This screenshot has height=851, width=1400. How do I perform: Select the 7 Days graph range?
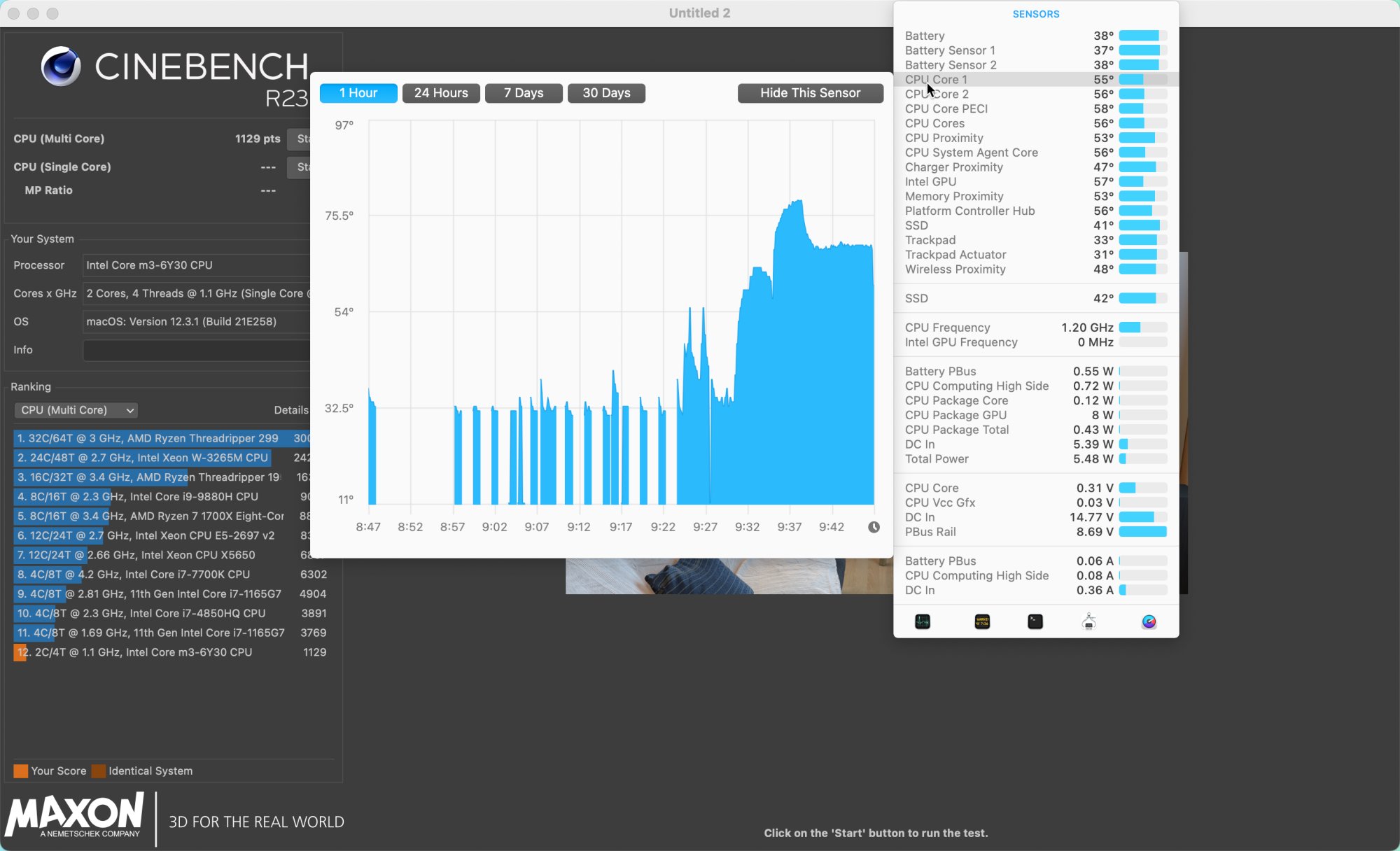point(524,93)
